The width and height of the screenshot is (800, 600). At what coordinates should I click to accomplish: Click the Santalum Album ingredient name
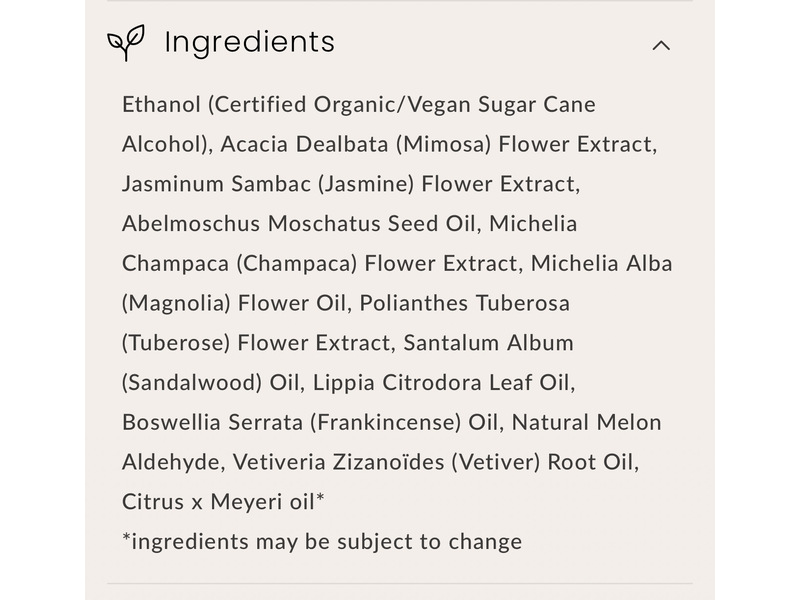489,343
